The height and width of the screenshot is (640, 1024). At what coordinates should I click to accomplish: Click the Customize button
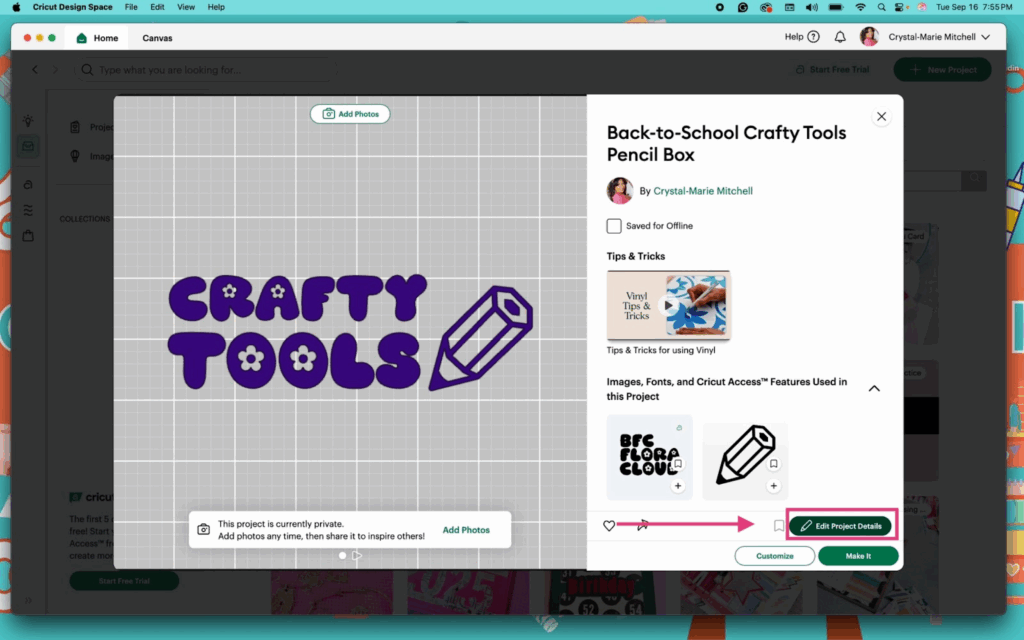point(775,556)
